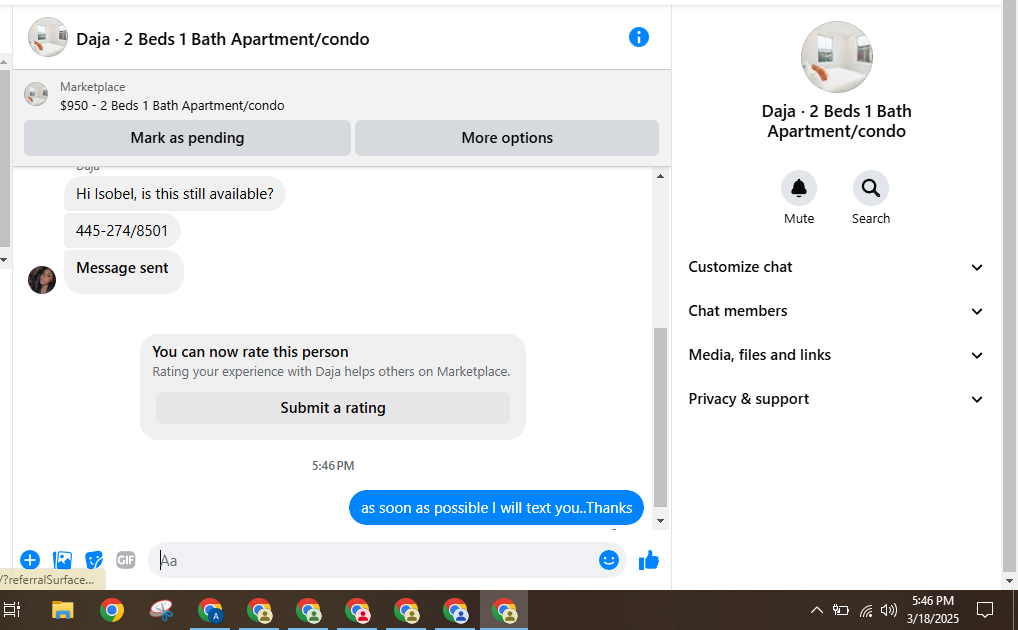Viewport: 1018px width, 630px height.
Task: Expand the Privacy & support section
Action: coord(836,399)
